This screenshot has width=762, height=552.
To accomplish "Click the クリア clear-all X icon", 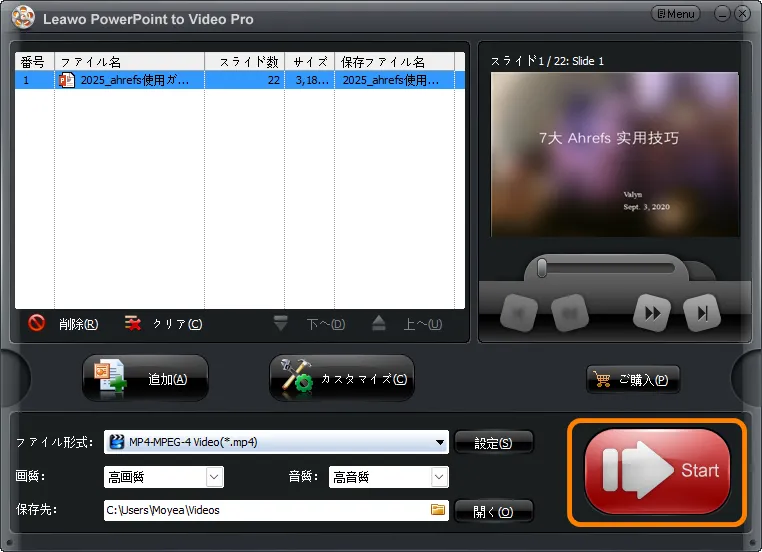I will [x=133, y=323].
